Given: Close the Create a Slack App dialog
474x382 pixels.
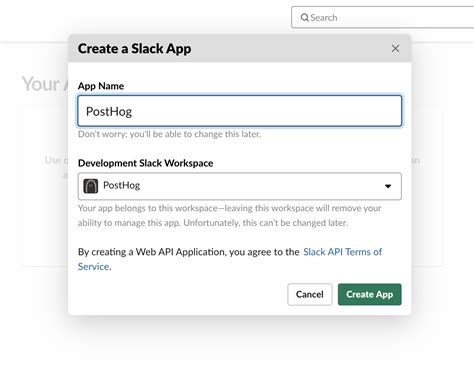Looking at the screenshot, I should coord(395,49).
